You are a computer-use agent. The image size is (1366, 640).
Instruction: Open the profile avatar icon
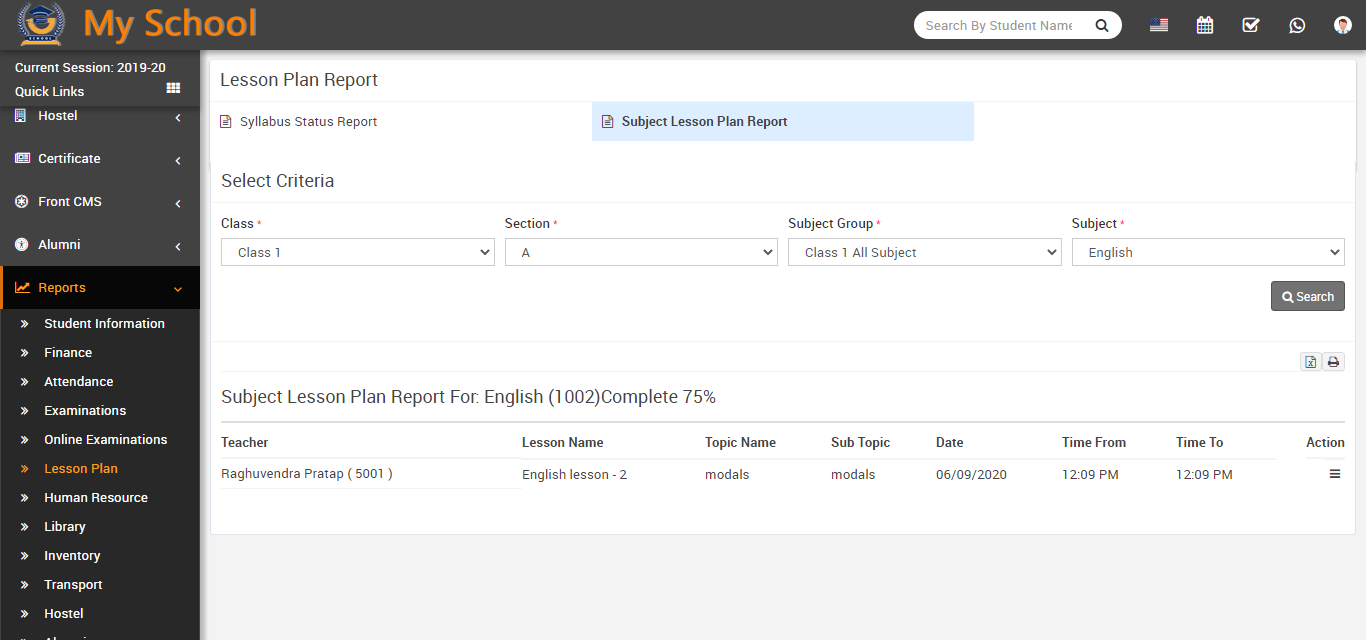pyautogui.click(x=1342, y=24)
